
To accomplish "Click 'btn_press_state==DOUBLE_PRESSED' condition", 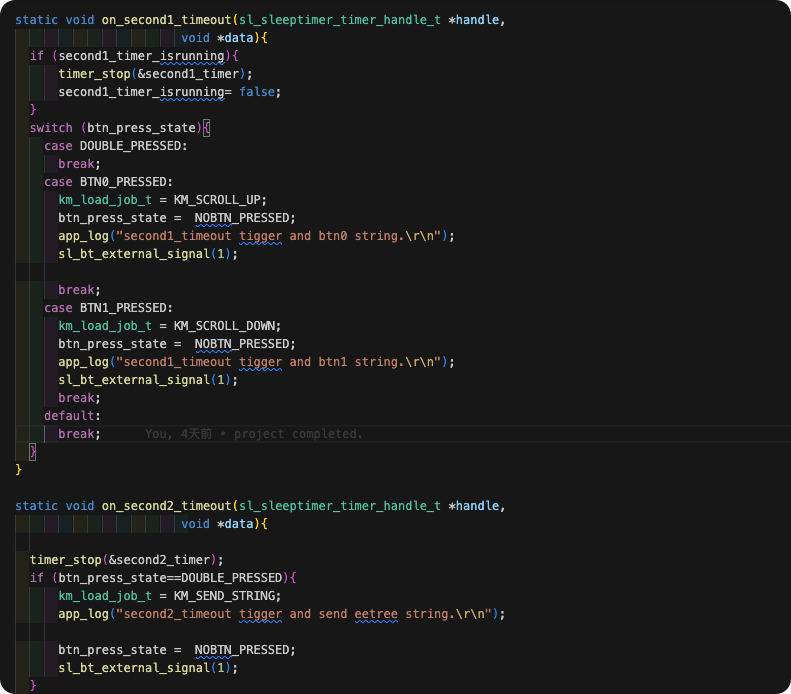I will tap(170, 577).
